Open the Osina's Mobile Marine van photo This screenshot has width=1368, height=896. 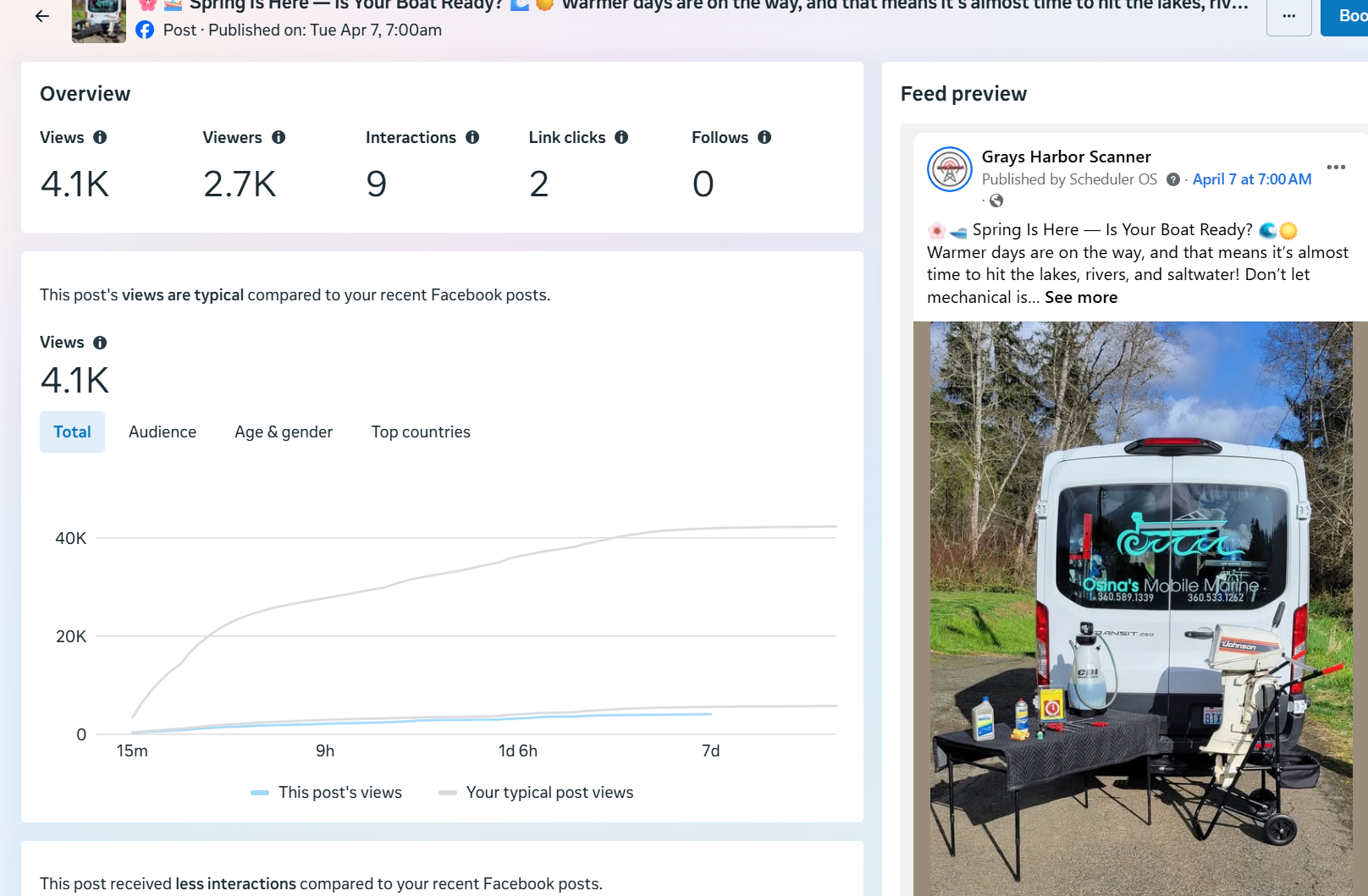pos(1139,607)
